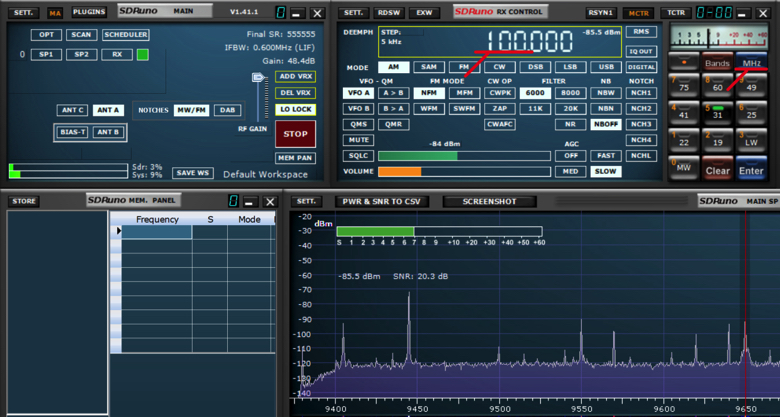The width and height of the screenshot is (780, 417).
Task: Click the MHz keypad button
Action: tap(751, 61)
